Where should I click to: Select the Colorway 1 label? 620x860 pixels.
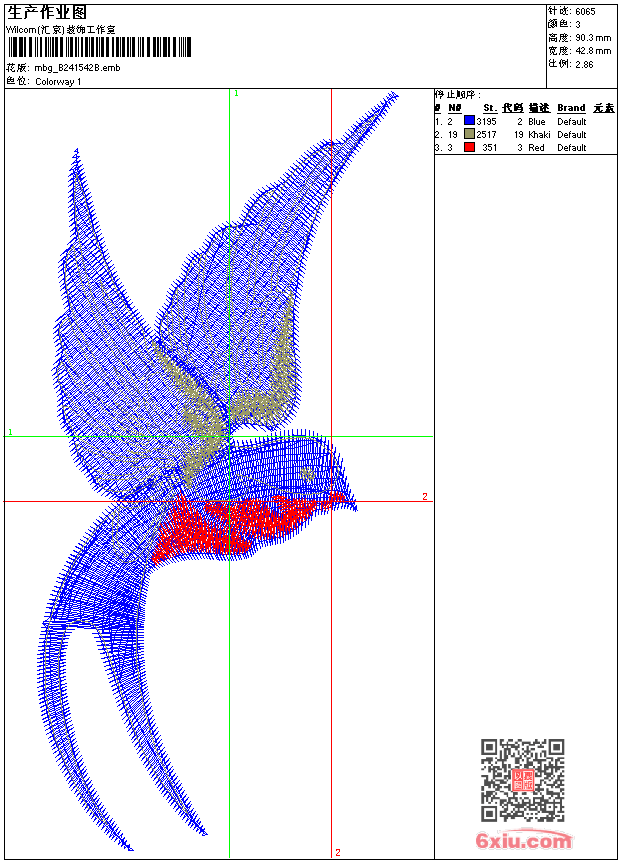[x=58, y=82]
